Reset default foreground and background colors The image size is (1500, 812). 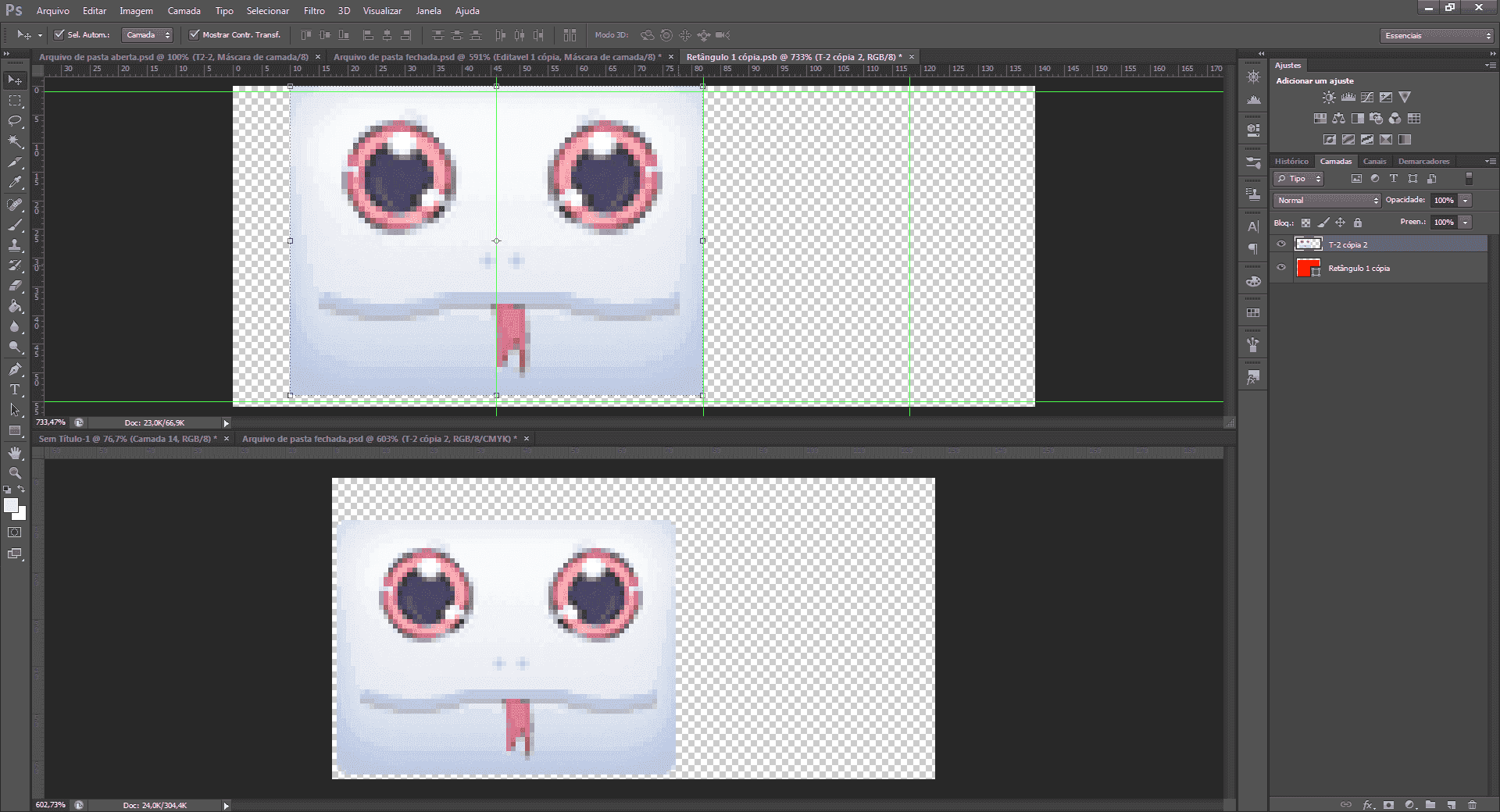point(7,490)
